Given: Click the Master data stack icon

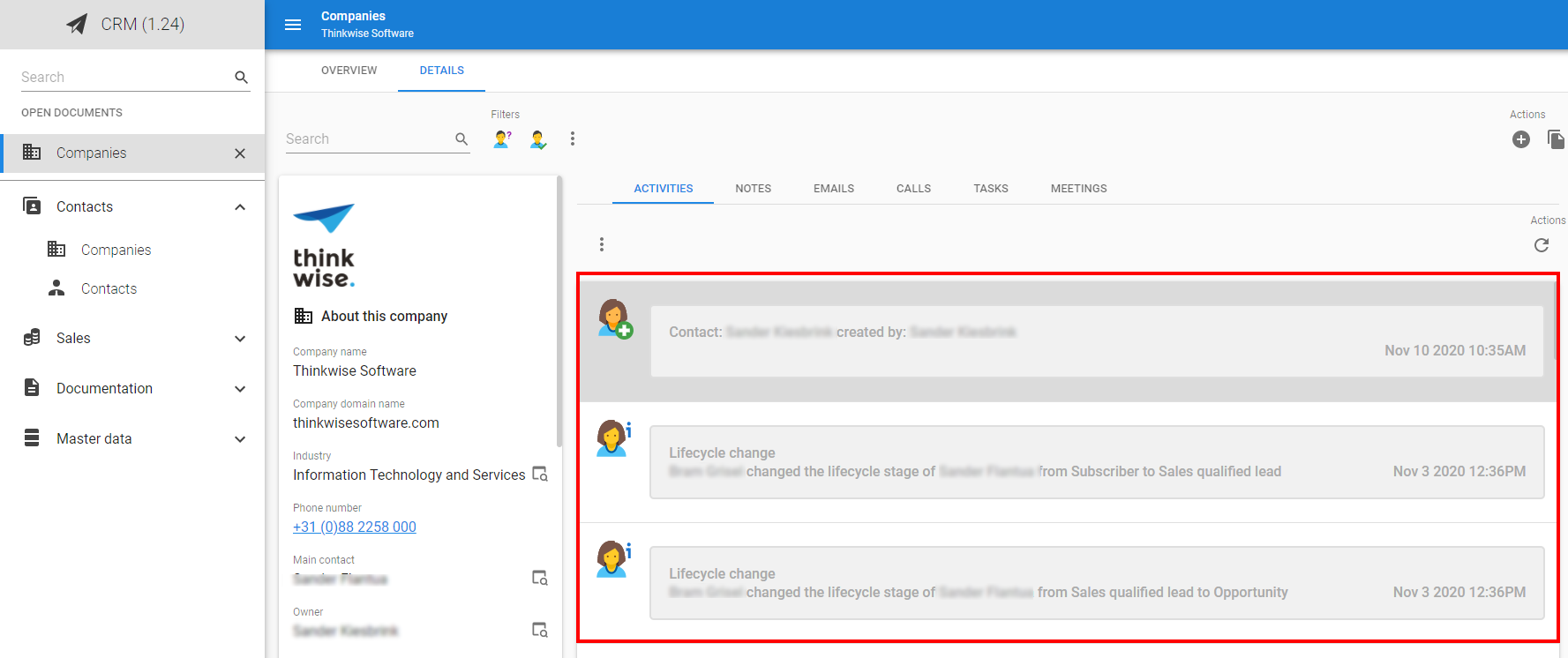Looking at the screenshot, I should click(x=32, y=437).
